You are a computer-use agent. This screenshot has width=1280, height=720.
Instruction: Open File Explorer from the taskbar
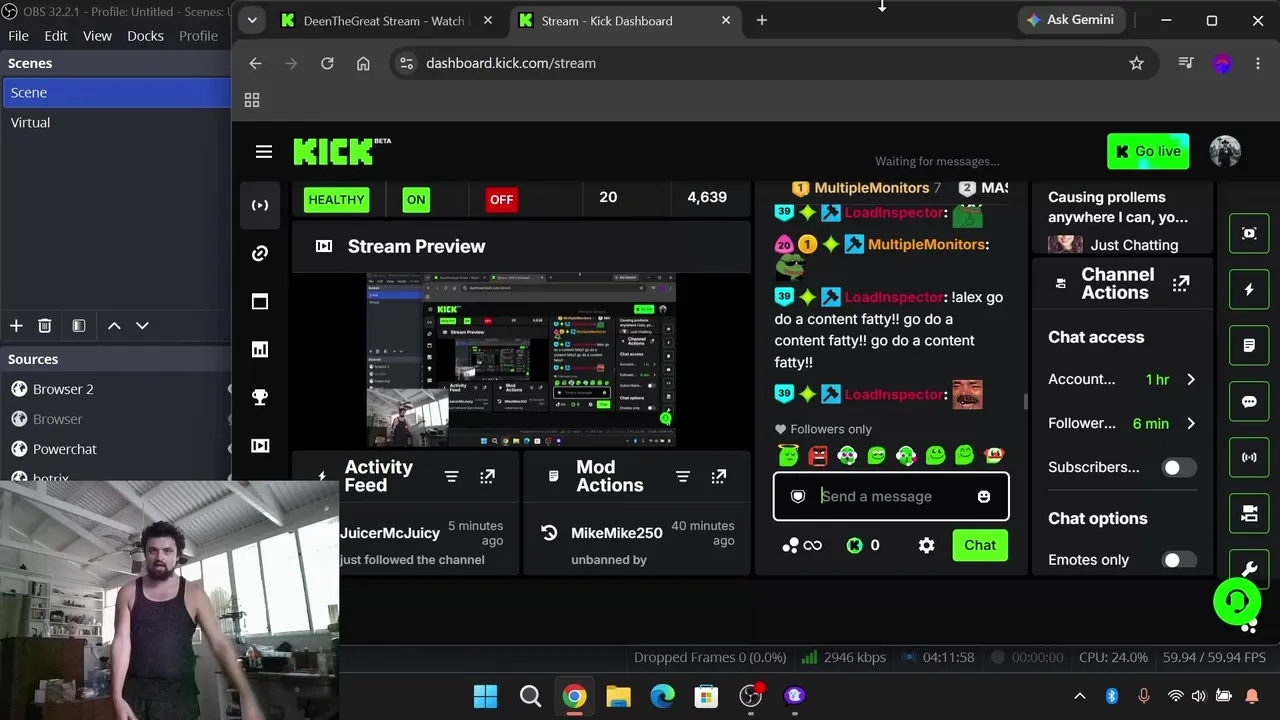[x=618, y=696]
